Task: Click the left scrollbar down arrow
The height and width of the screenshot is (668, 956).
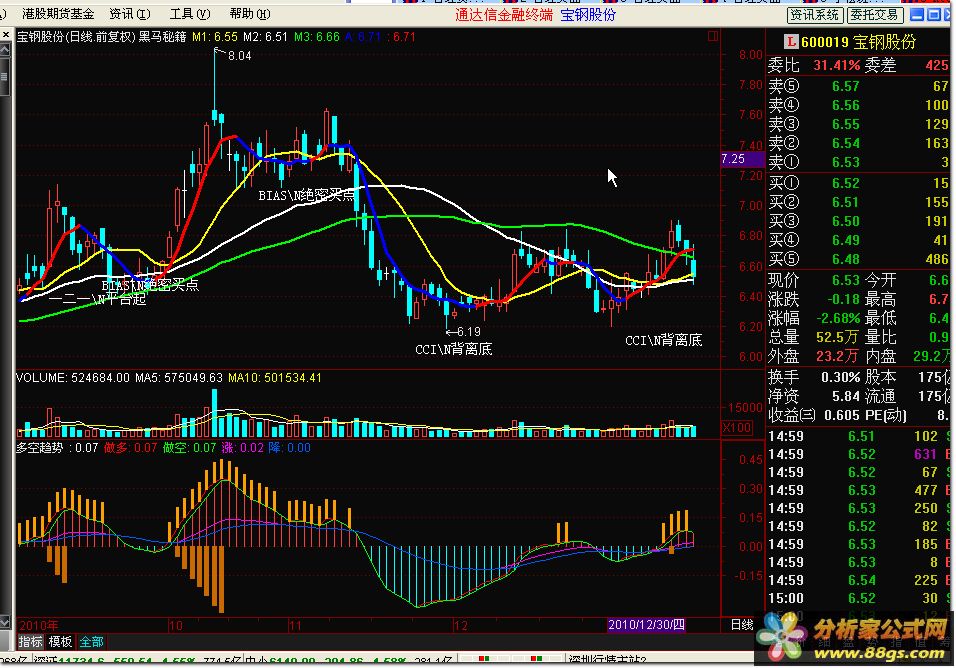Action: [5, 622]
